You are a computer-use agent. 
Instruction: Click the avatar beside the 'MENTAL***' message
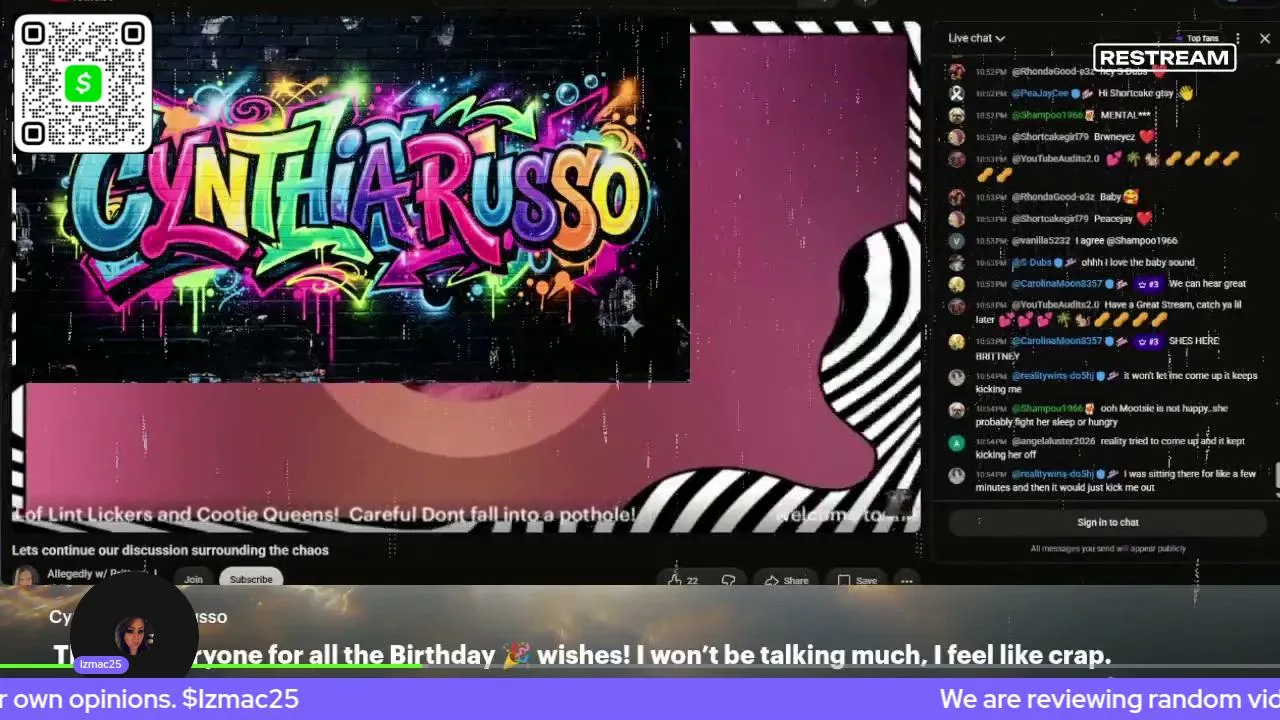[957, 115]
